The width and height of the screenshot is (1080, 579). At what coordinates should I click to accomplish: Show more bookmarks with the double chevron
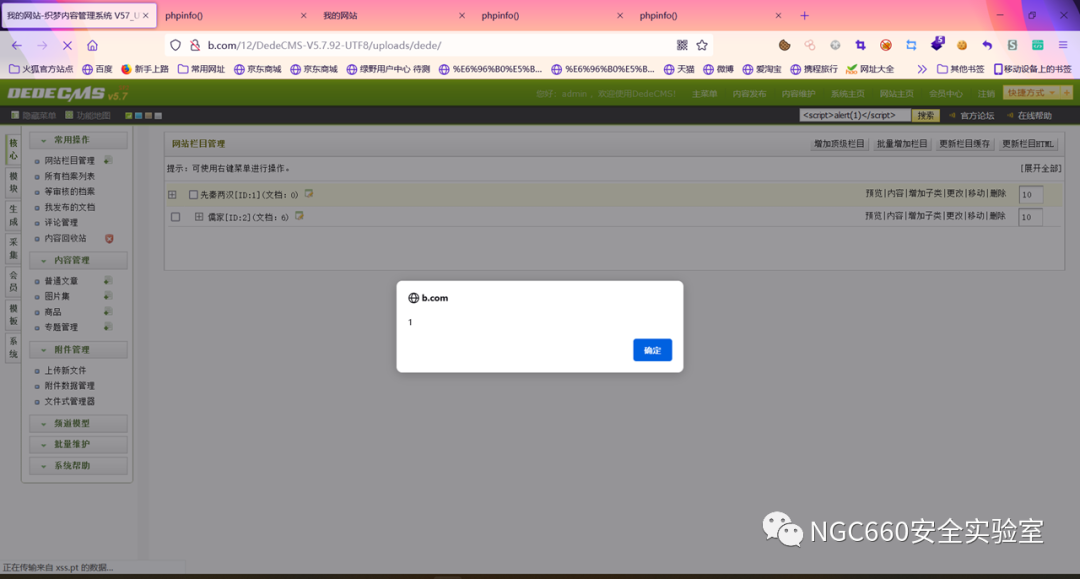click(922, 69)
